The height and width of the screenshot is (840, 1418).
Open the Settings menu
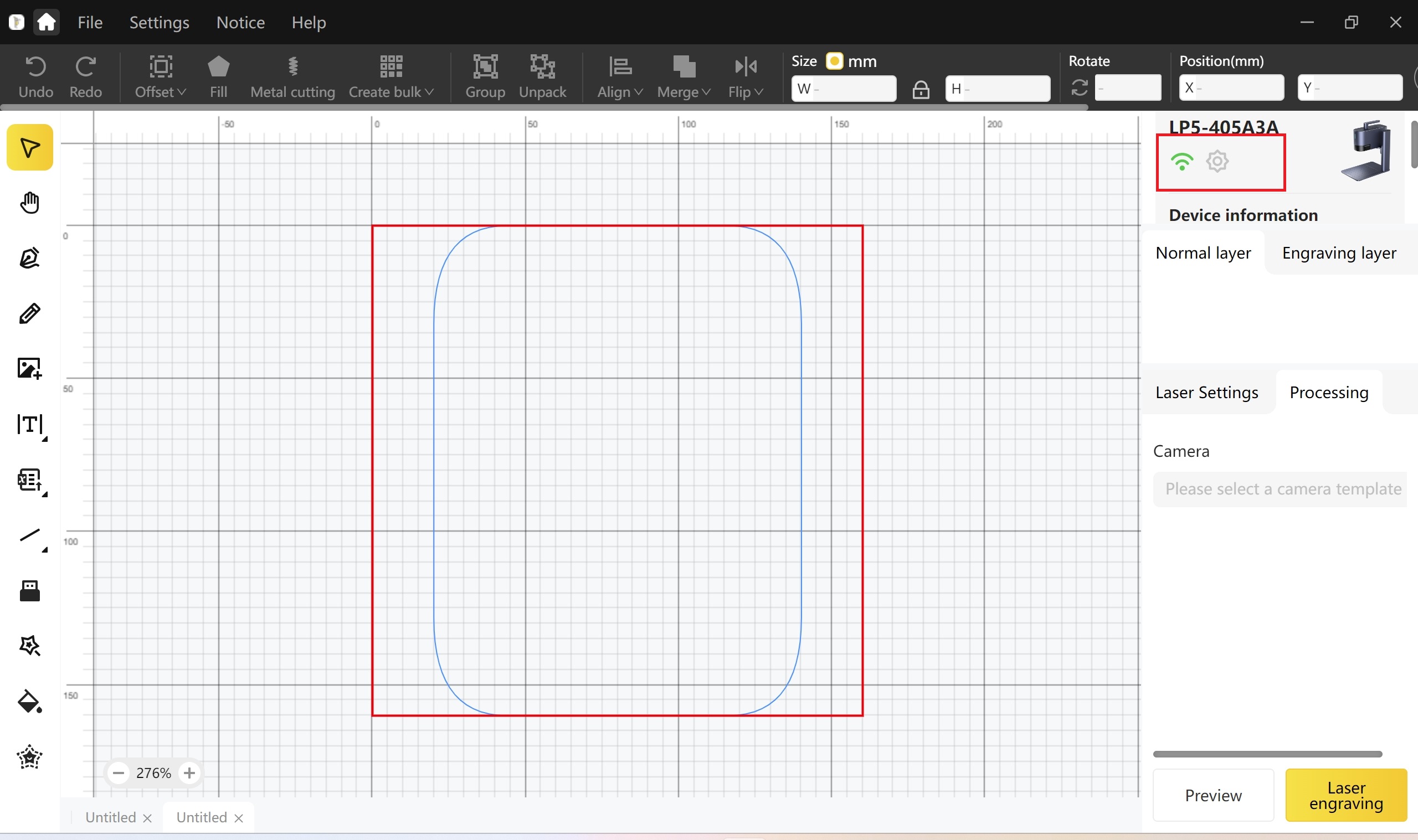click(159, 23)
